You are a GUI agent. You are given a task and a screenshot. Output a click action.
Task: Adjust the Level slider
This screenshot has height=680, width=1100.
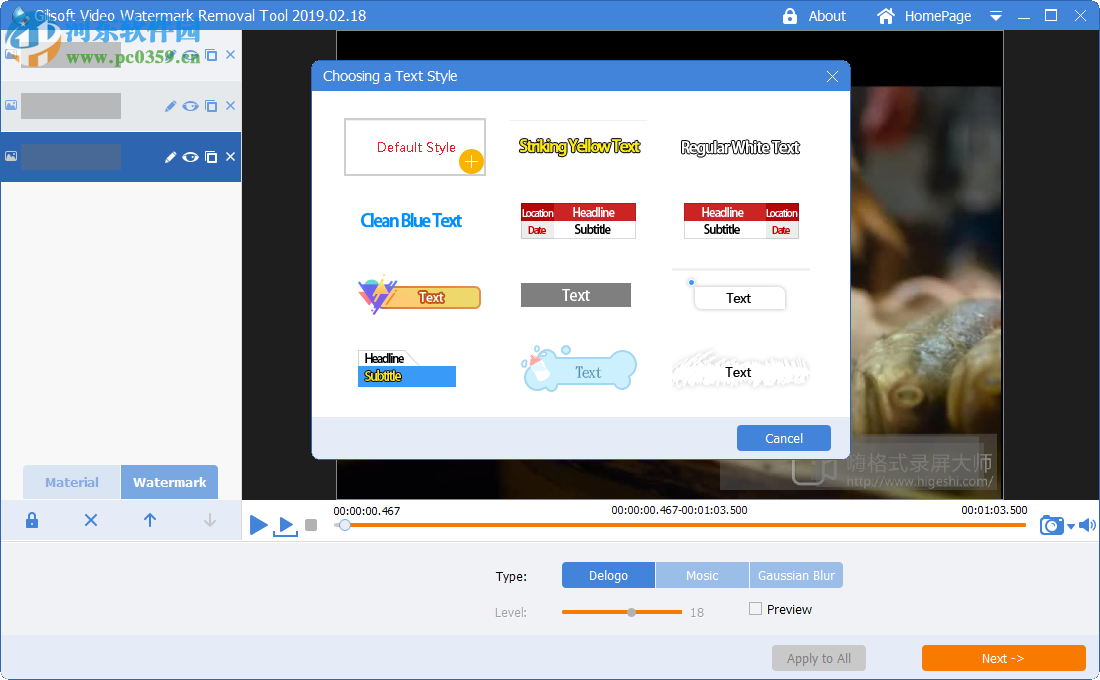(x=631, y=612)
